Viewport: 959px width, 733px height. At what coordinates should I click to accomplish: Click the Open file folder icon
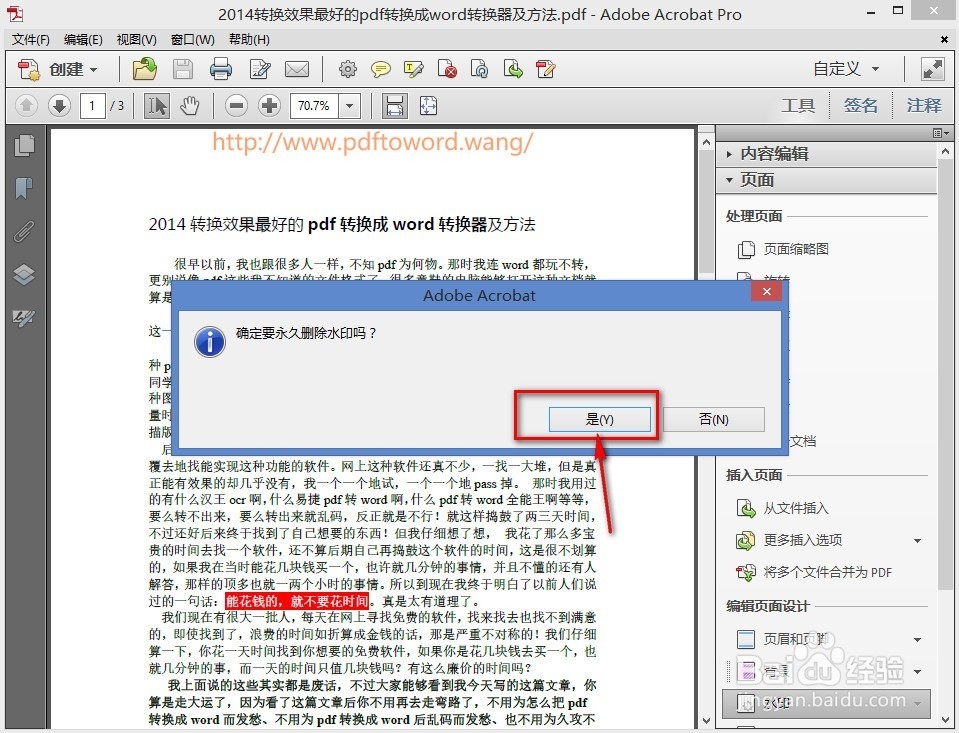click(x=144, y=69)
